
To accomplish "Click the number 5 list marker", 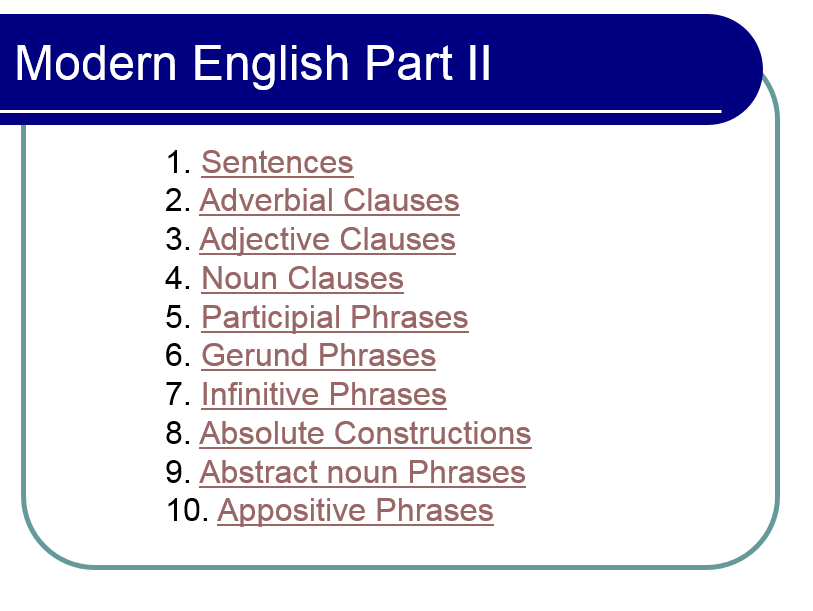I will coord(178,317).
